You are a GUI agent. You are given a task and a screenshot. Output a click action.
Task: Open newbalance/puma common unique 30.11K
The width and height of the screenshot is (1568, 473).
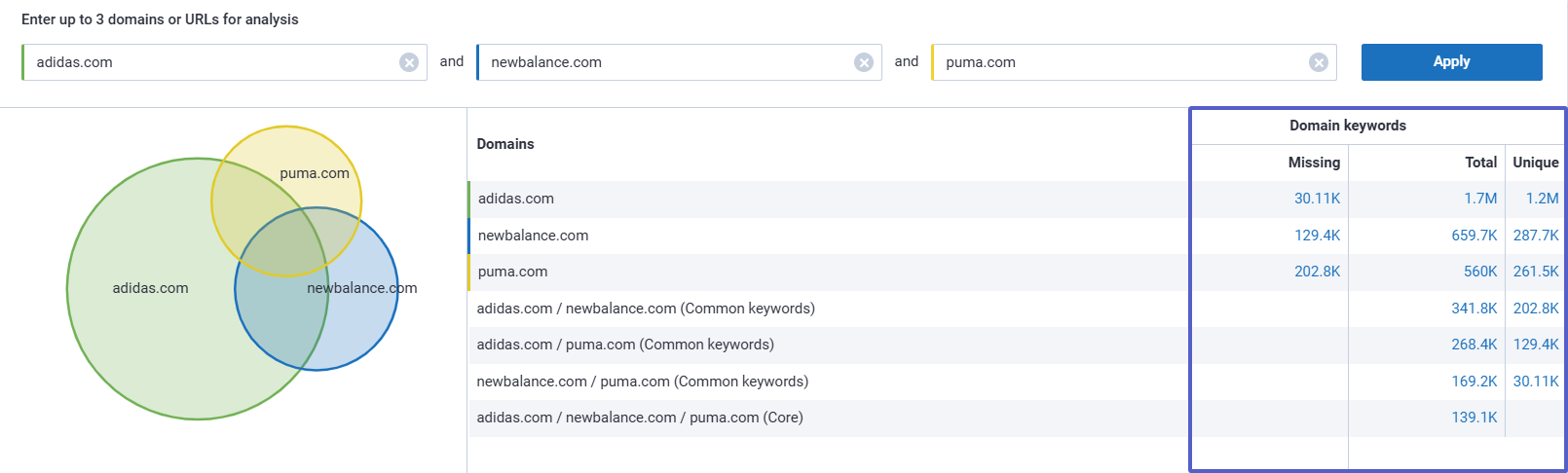coord(1536,382)
